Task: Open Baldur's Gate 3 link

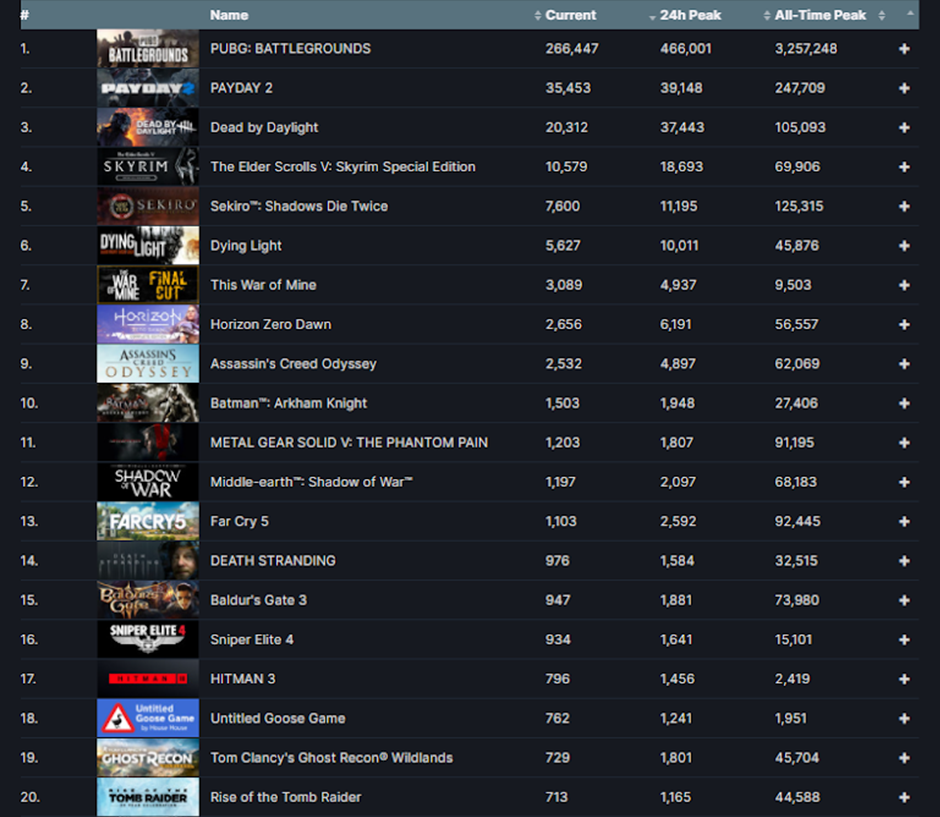Action: 258,600
